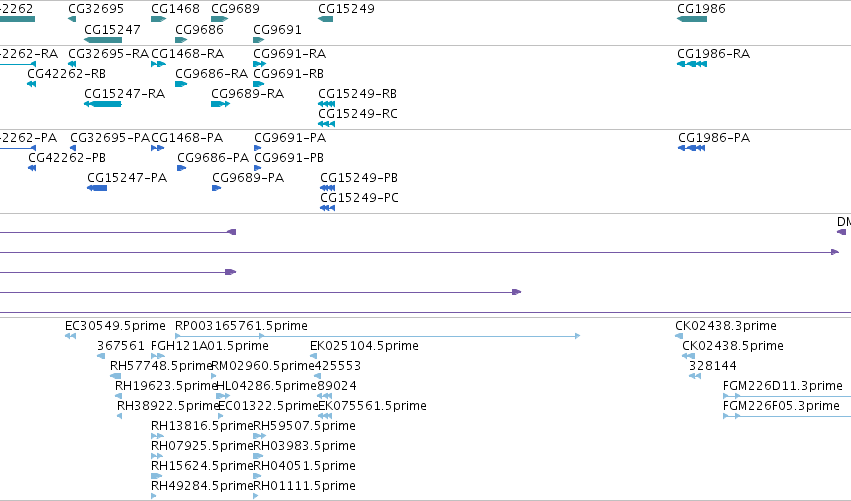Click the CG9691 gene label
Viewport: 851px width, 501px height.
[x=277, y=30]
